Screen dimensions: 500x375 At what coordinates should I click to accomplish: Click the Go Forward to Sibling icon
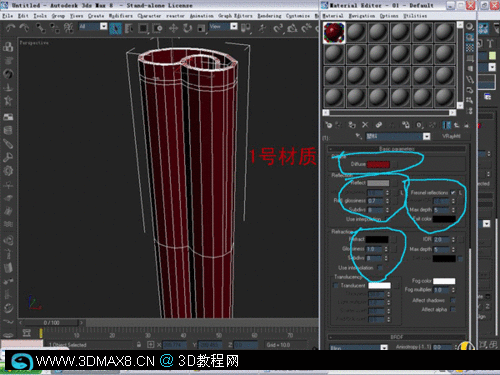466,125
